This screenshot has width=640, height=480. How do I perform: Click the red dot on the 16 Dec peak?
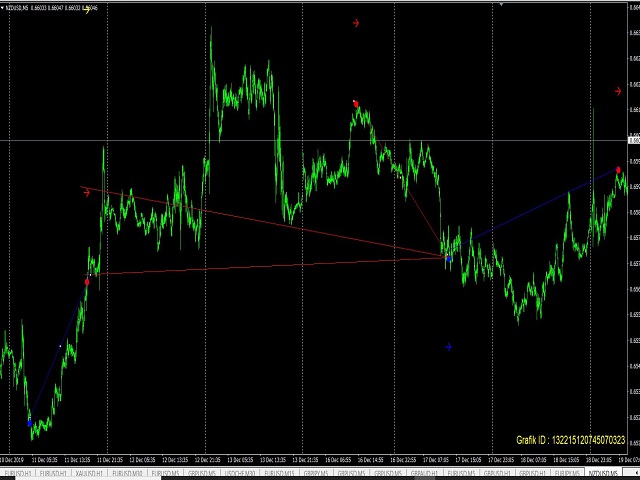(356, 104)
